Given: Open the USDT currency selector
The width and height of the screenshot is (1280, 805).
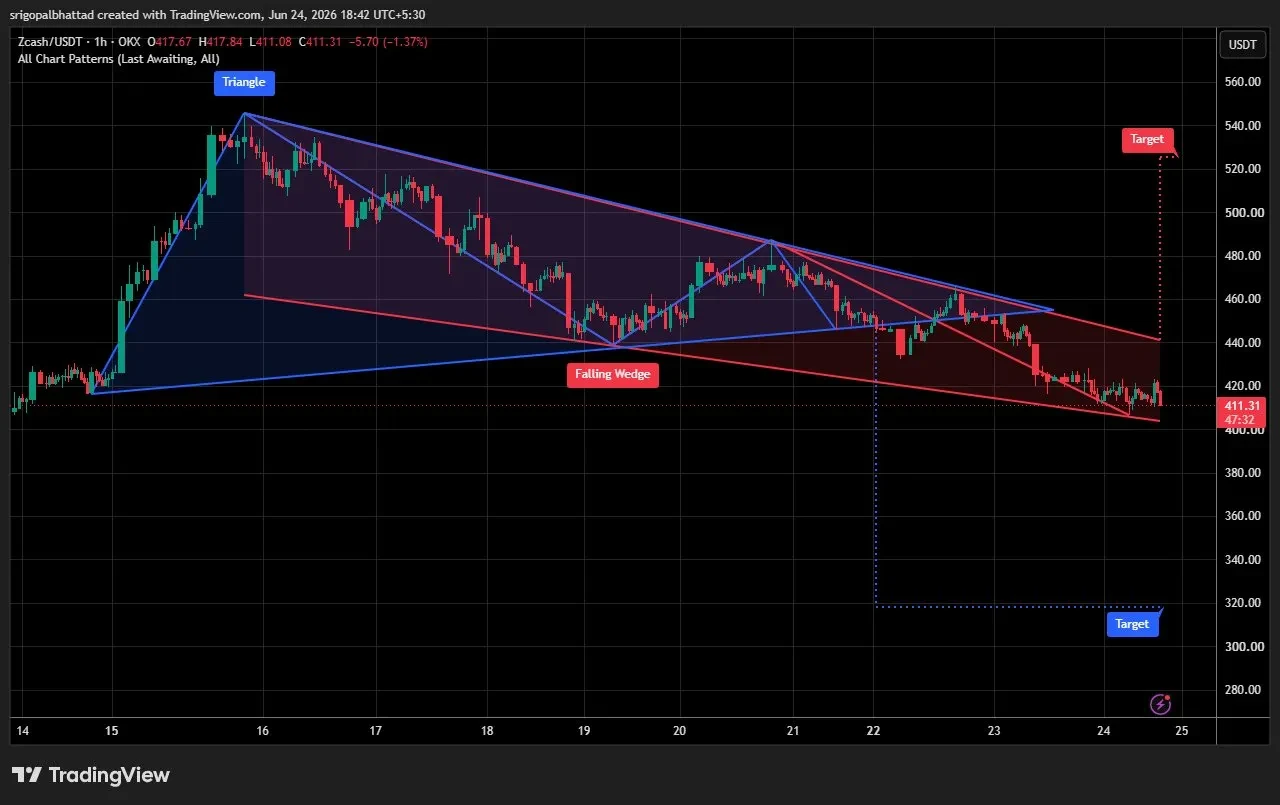Looking at the screenshot, I should coord(1243,44).
